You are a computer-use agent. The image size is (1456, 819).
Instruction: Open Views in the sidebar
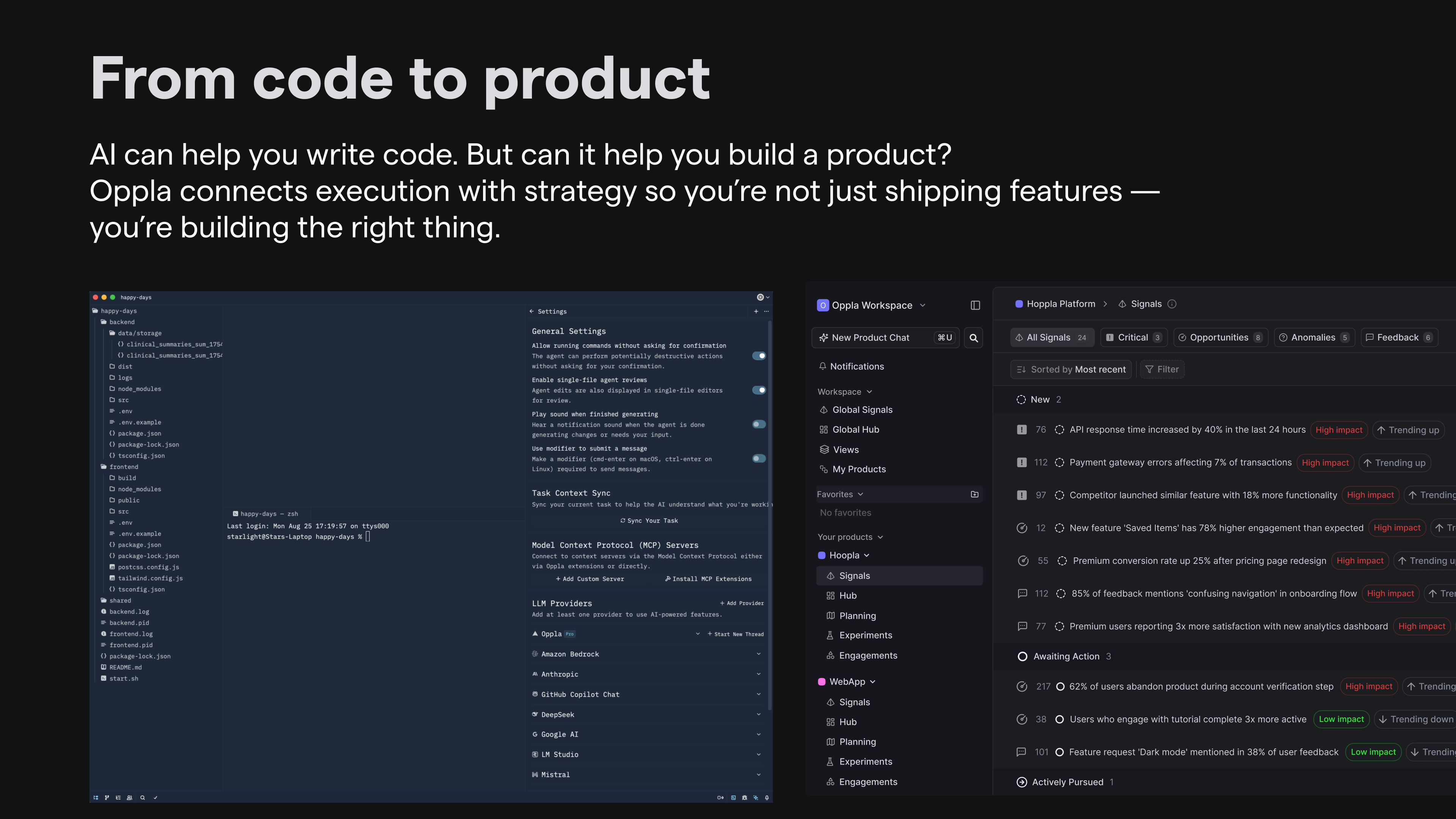click(x=839, y=450)
